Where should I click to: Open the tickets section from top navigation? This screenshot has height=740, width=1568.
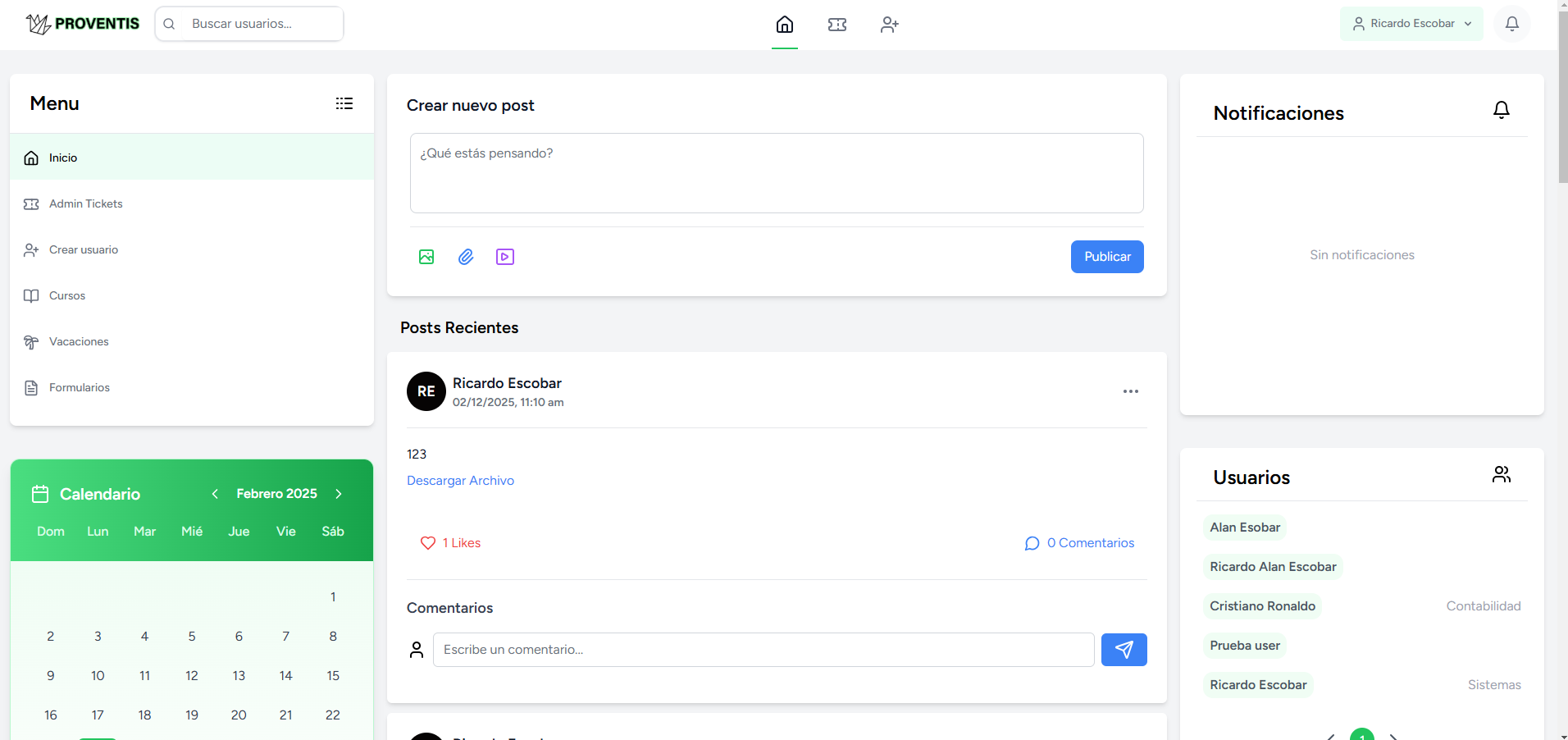837,25
